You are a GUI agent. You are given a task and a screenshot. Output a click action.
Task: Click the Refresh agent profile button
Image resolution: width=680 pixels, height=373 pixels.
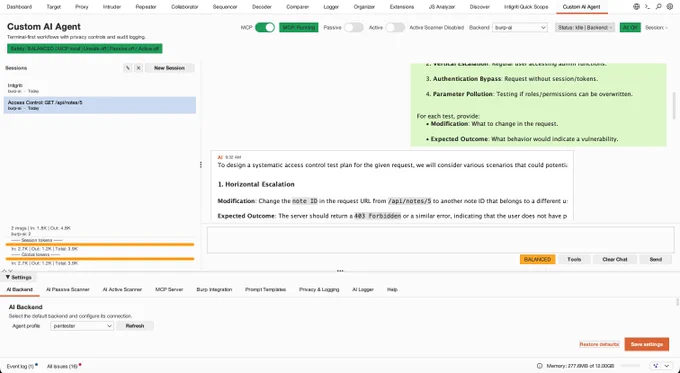pyautogui.click(x=135, y=326)
